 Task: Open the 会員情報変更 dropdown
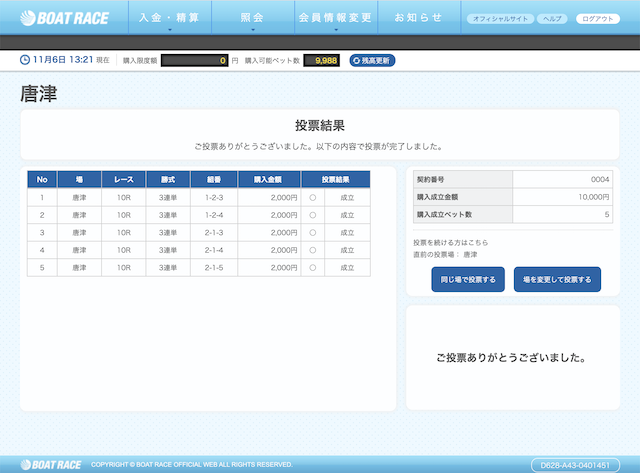pos(336,19)
